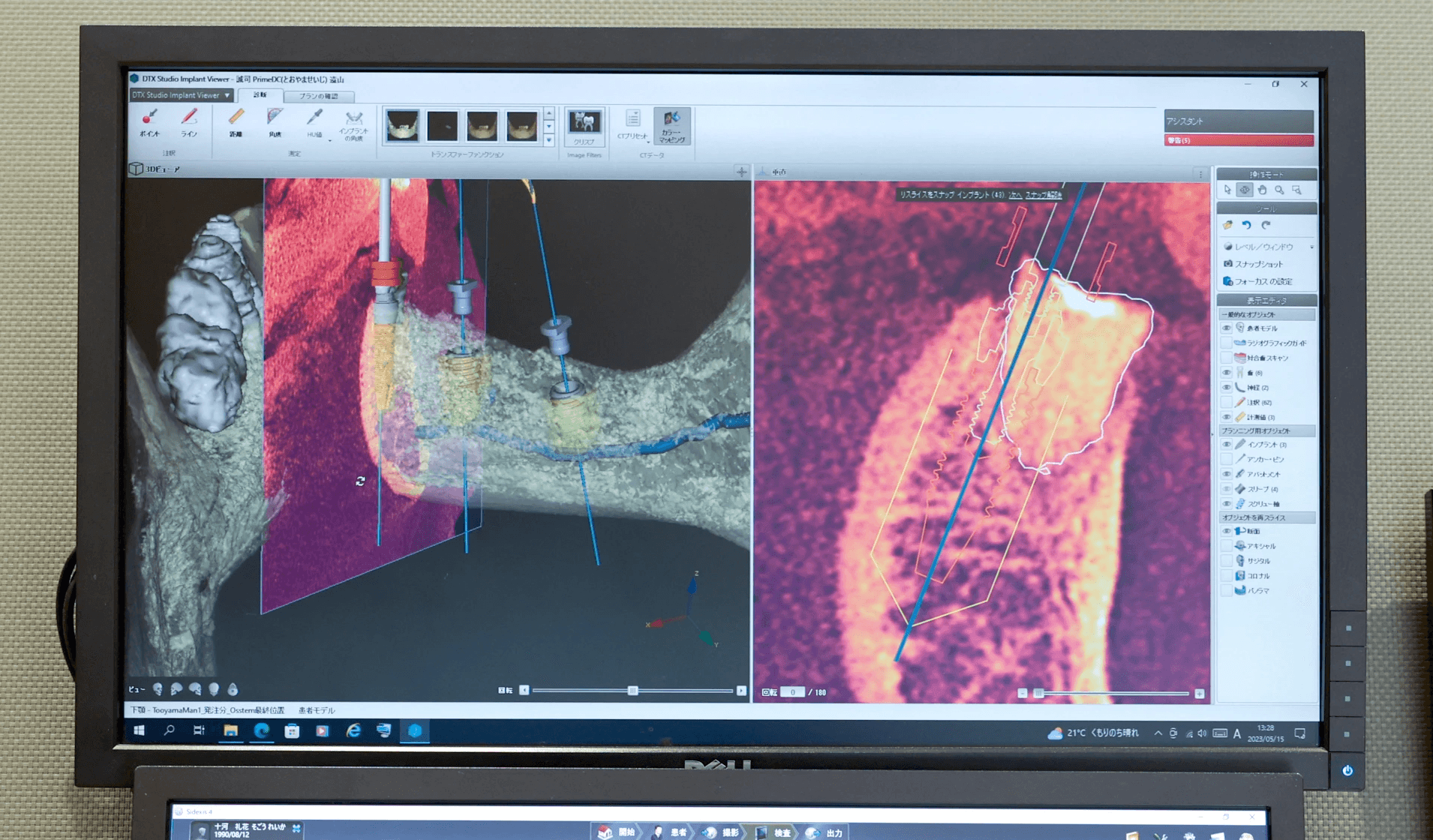
Task: Open the HU value tool dropdown arrow
Action: [329, 139]
